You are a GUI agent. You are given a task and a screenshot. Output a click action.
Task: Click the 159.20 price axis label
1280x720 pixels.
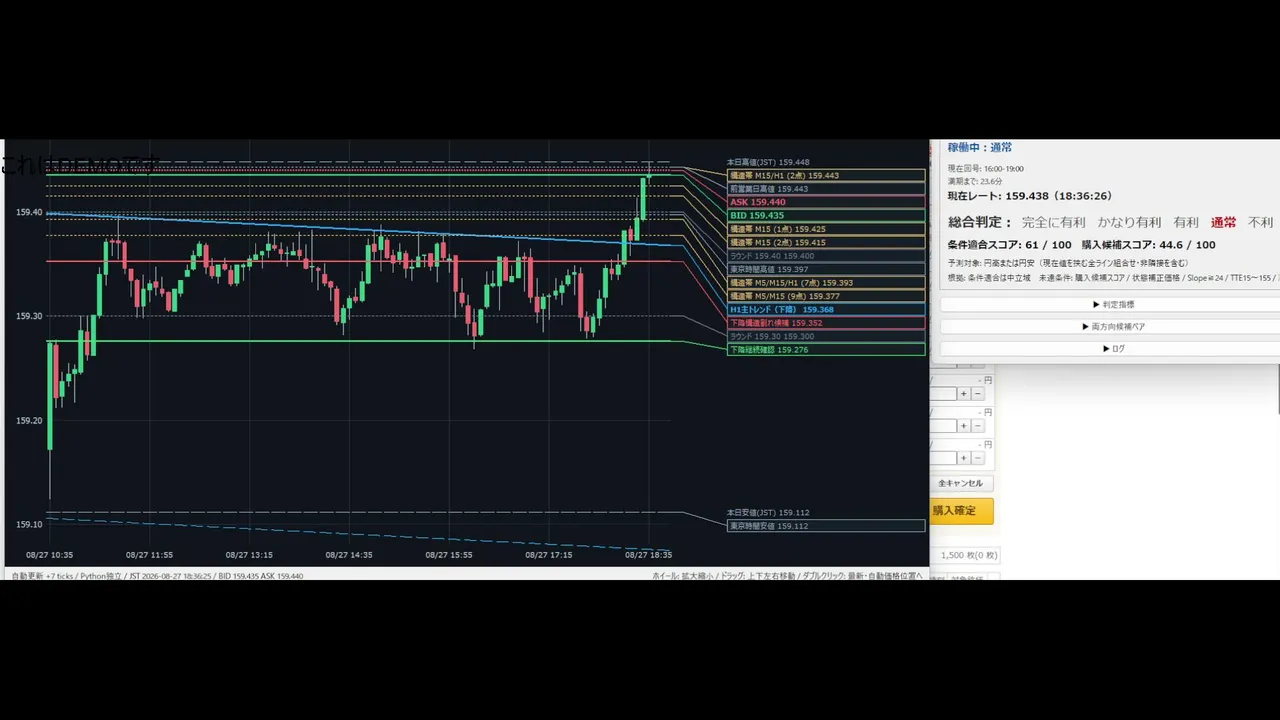[29, 420]
